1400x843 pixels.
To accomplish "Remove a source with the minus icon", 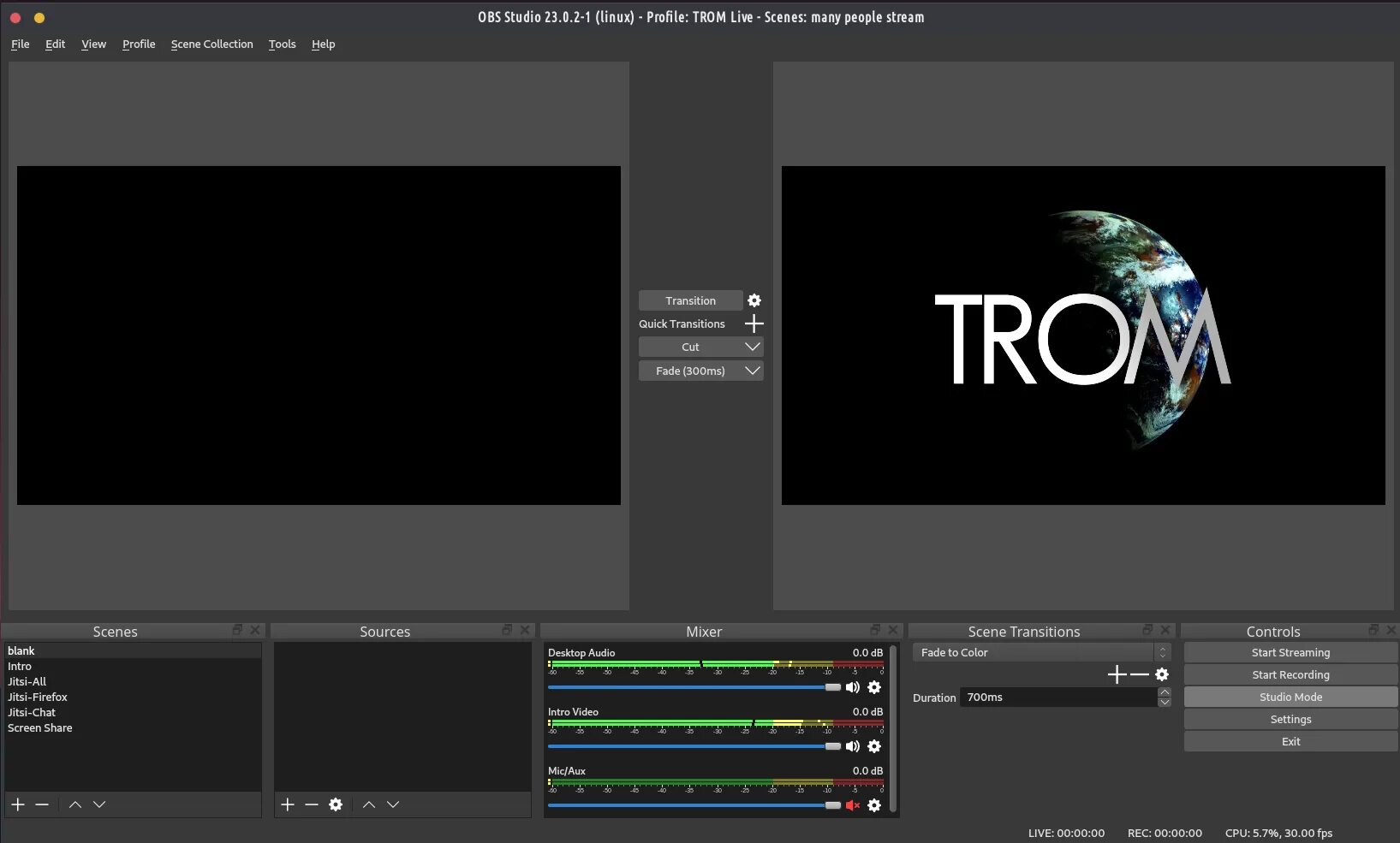I will click(x=312, y=804).
